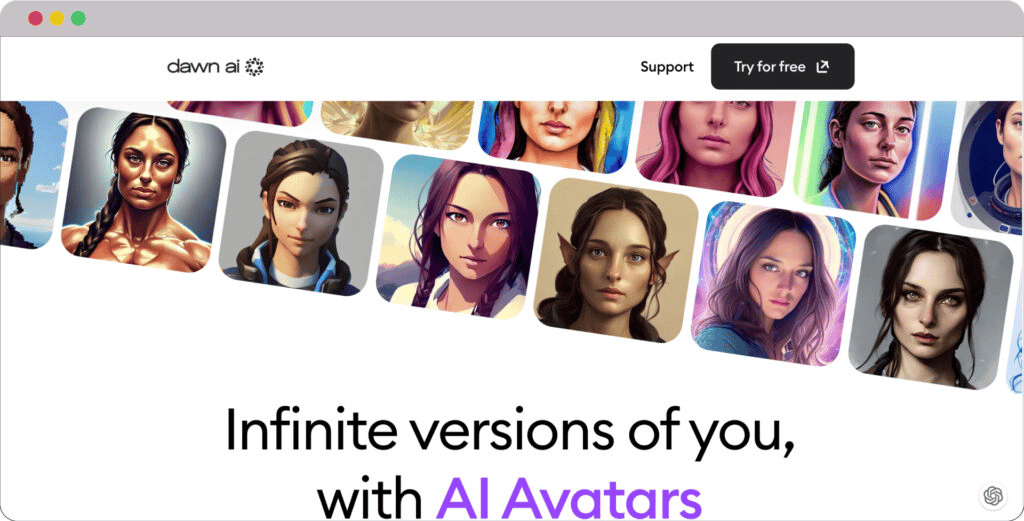Click the yellow minimize dot
Viewport: 1024px width, 521px height.
(57, 18)
